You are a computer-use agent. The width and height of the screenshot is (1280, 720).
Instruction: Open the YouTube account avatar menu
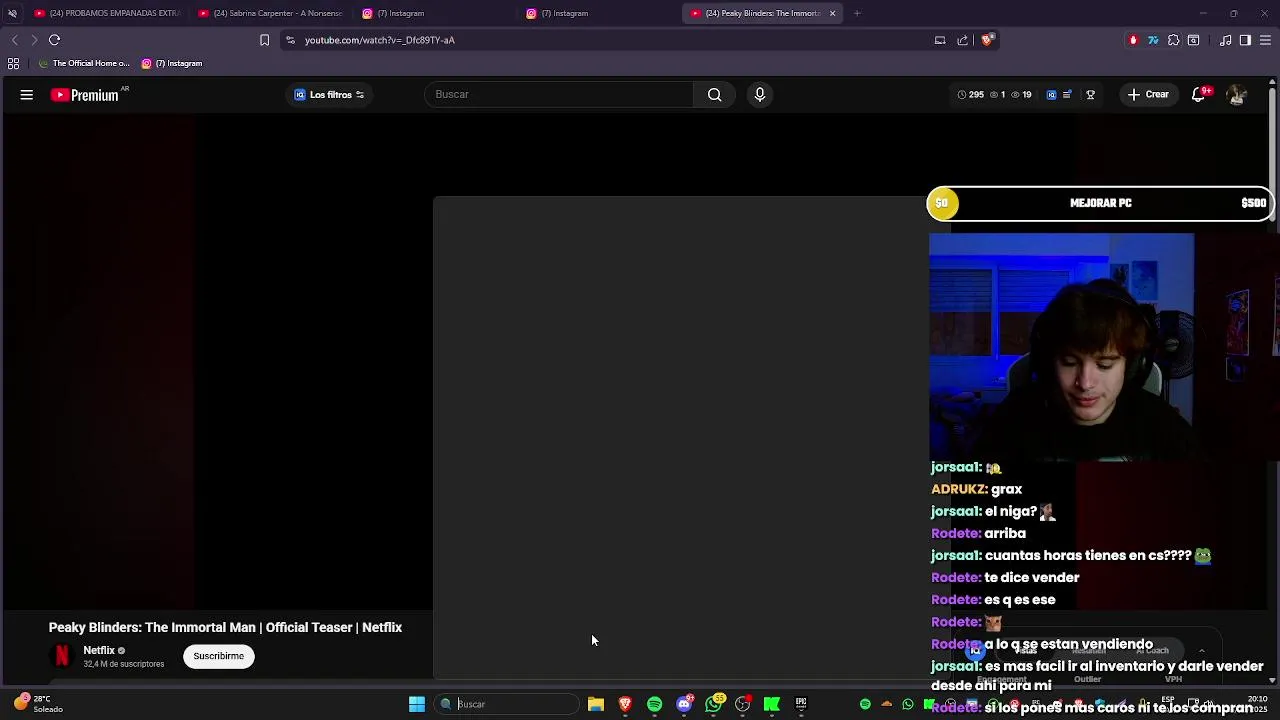tap(1236, 95)
